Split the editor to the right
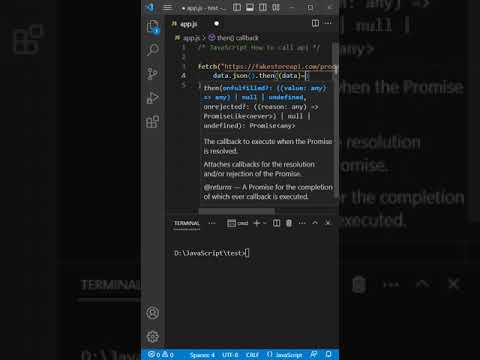This screenshot has height=360, width=480. pyautogui.click(x=315, y=23)
